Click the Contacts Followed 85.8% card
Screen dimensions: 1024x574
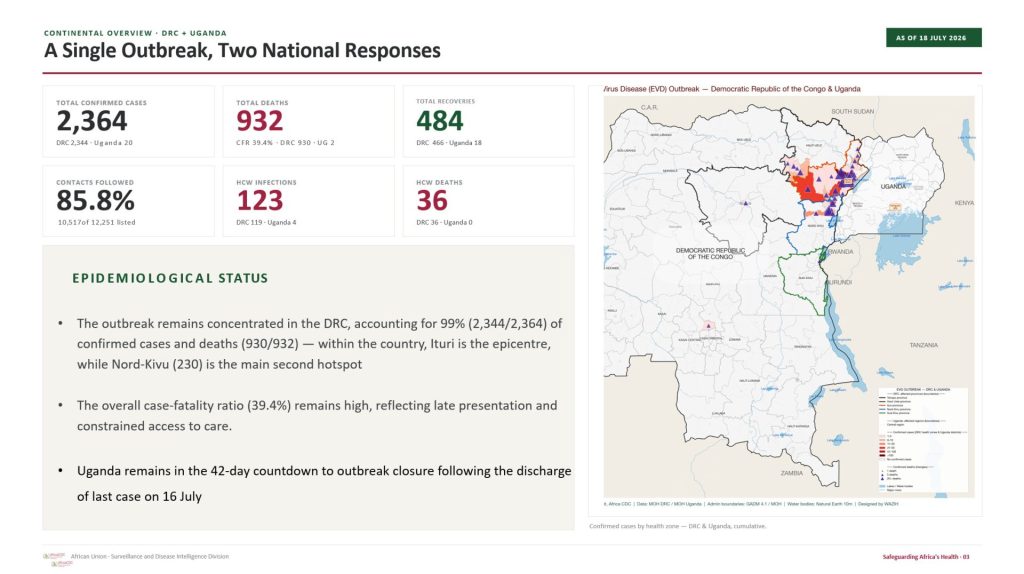[128, 201]
